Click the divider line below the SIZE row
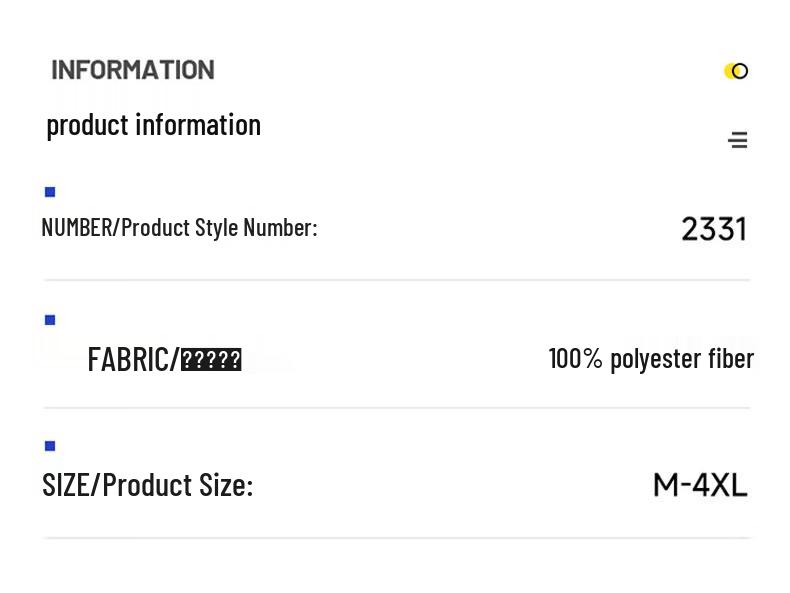This screenshot has width=790, height=593. click(x=396, y=538)
